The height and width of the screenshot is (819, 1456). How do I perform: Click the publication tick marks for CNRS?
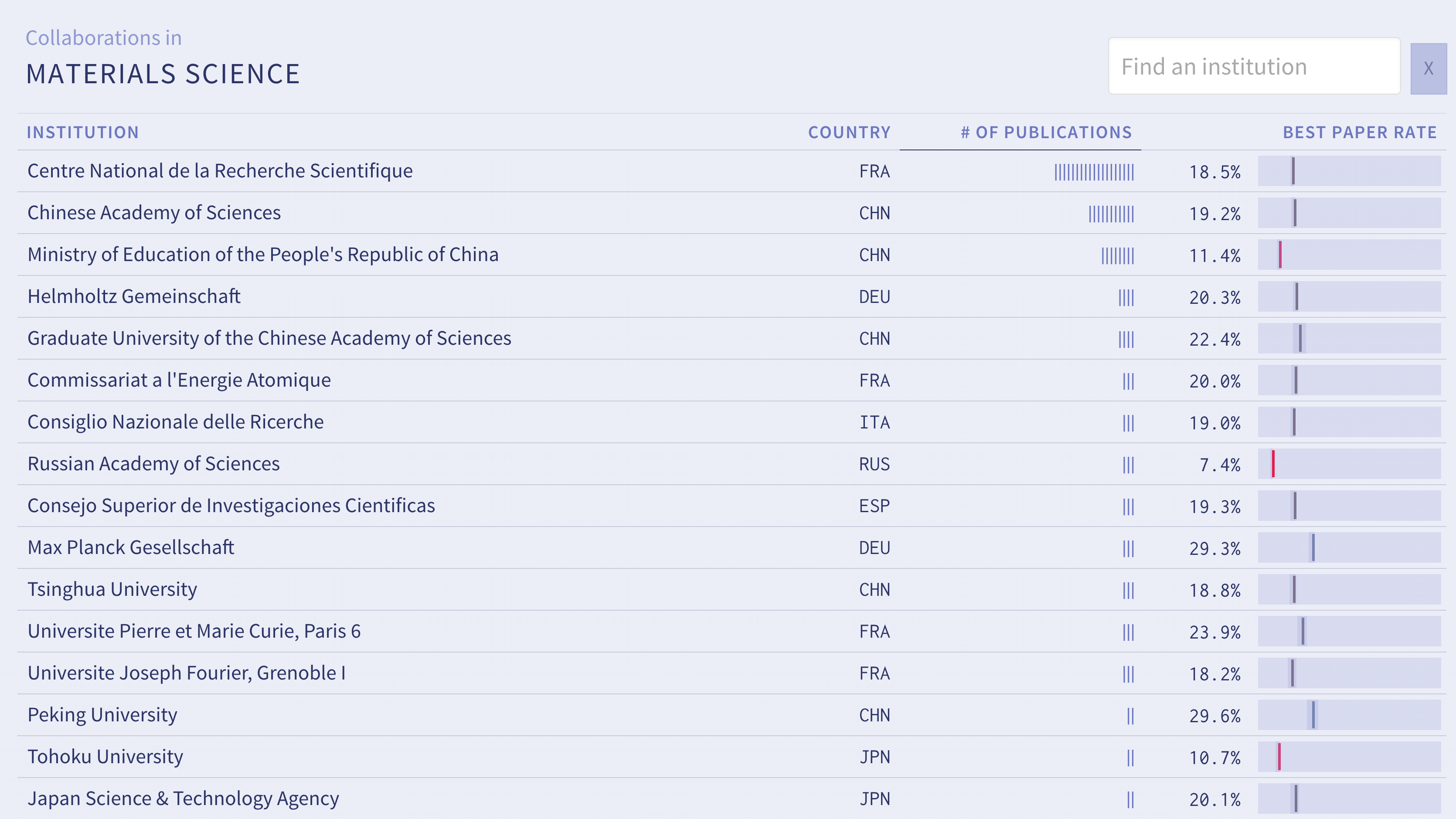pyautogui.click(x=1094, y=172)
